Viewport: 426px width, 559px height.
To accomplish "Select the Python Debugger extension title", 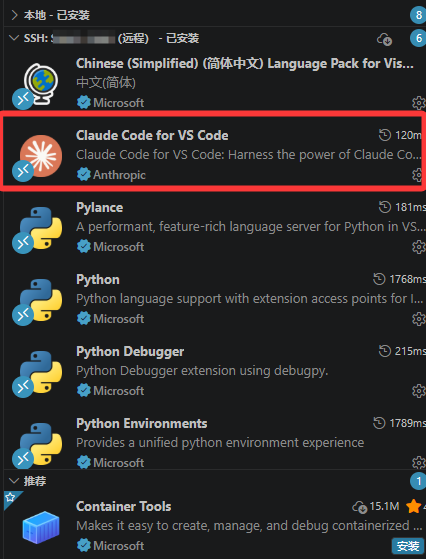I will pos(130,352).
